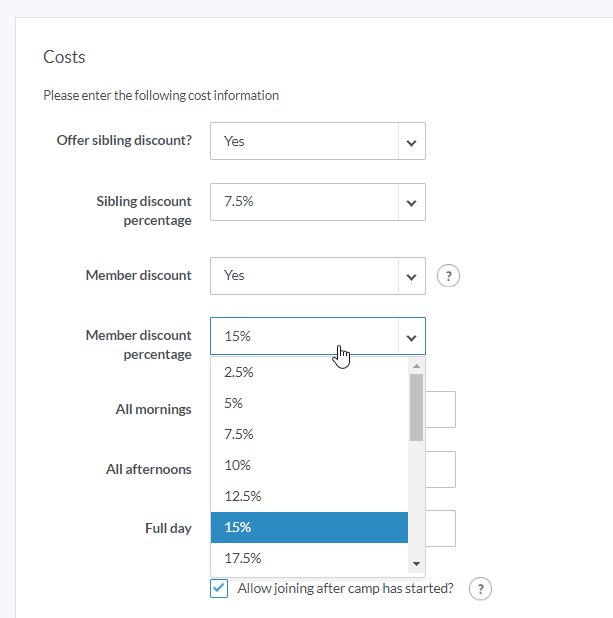Image resolution: width=613 pixels, height=618 pixels.
Task: Toggle Allow joining after camp has started checkbox
Action: click(x=219, y=588)
